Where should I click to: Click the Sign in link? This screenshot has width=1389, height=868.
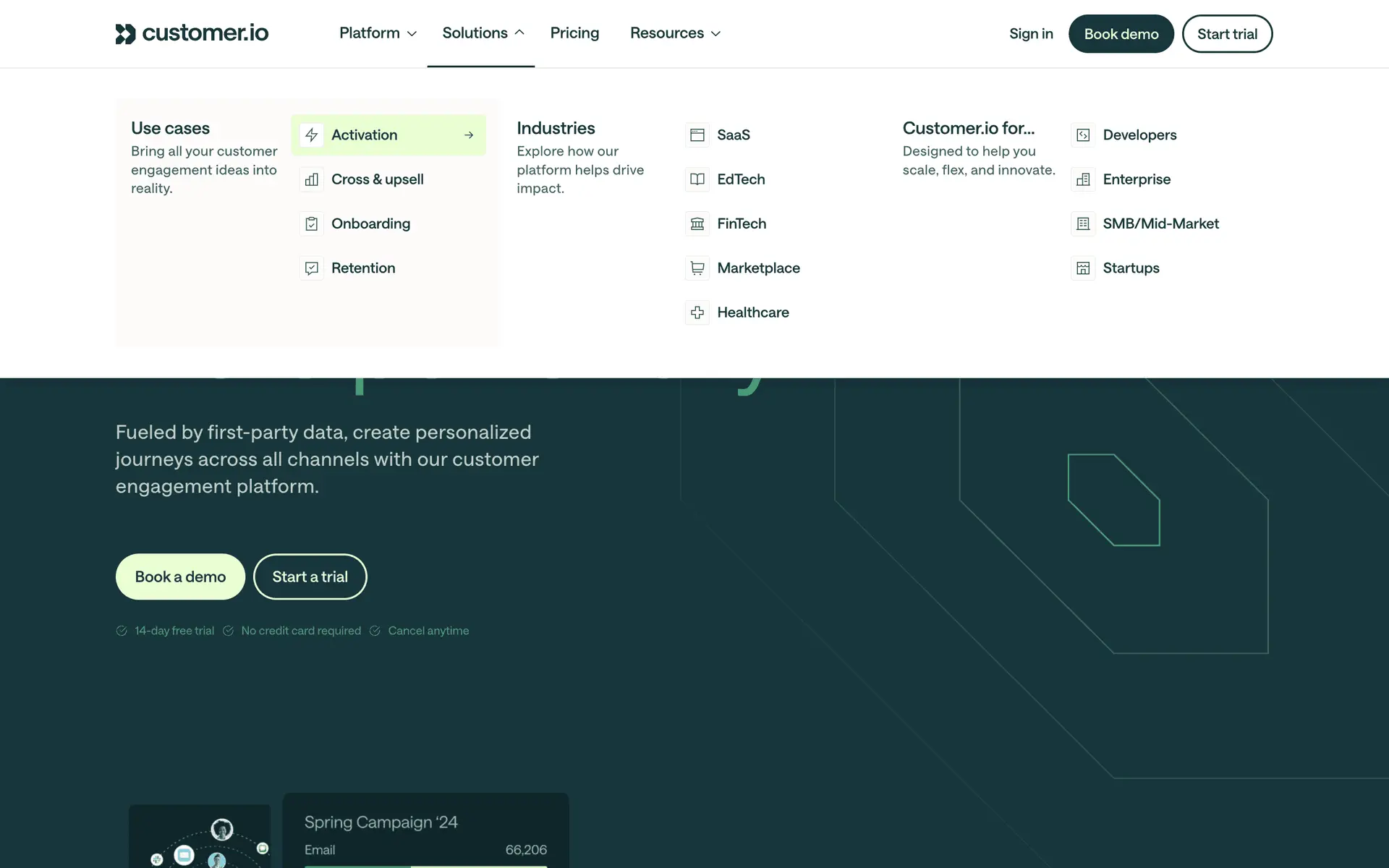(x=1031, y=34)
